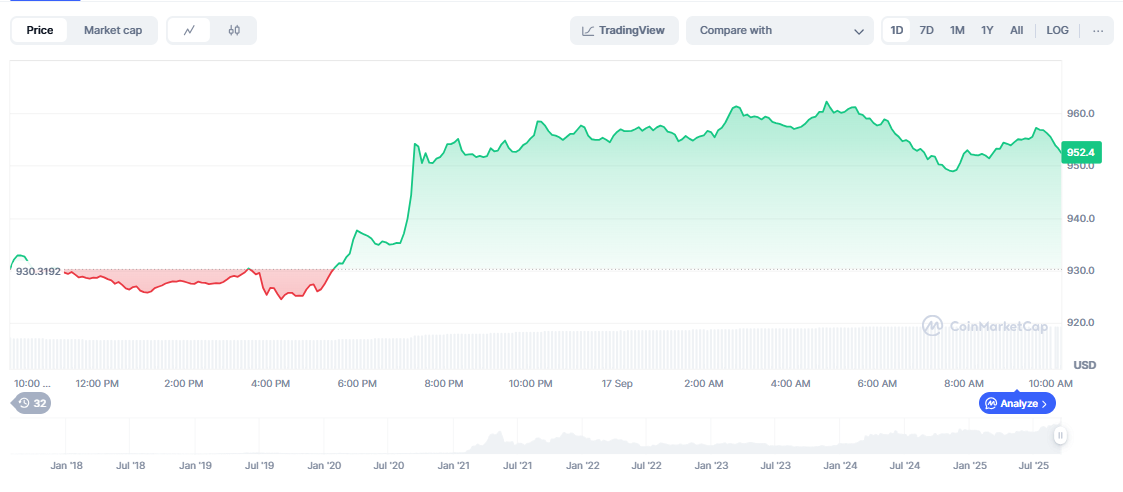Click the 930.3192 opening price label
The image size is (1123, 492).
click(38, 271)
